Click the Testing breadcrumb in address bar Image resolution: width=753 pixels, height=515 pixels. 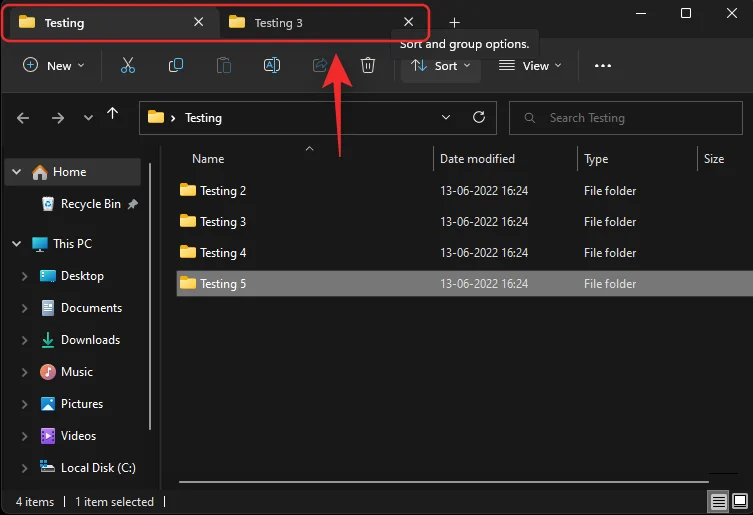(x=203, y=118)
